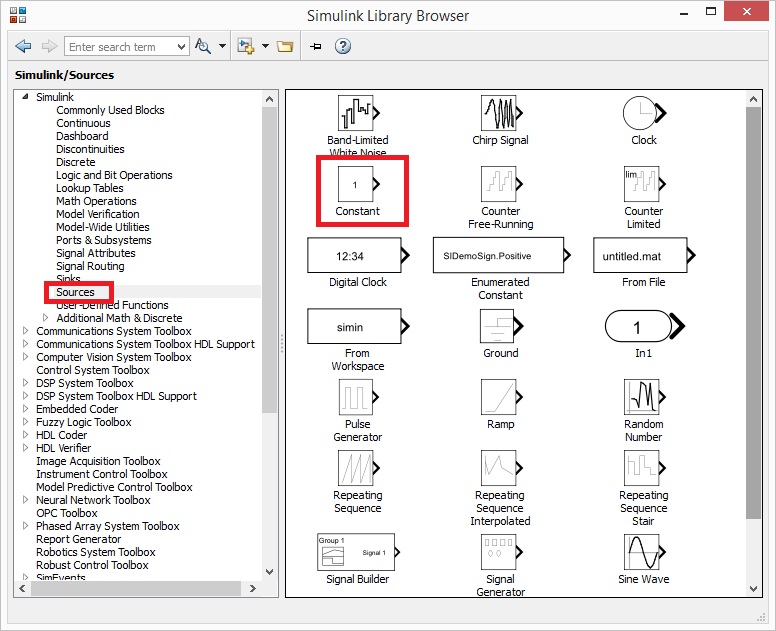Open the Signal Routing library

tap(90, 266)
